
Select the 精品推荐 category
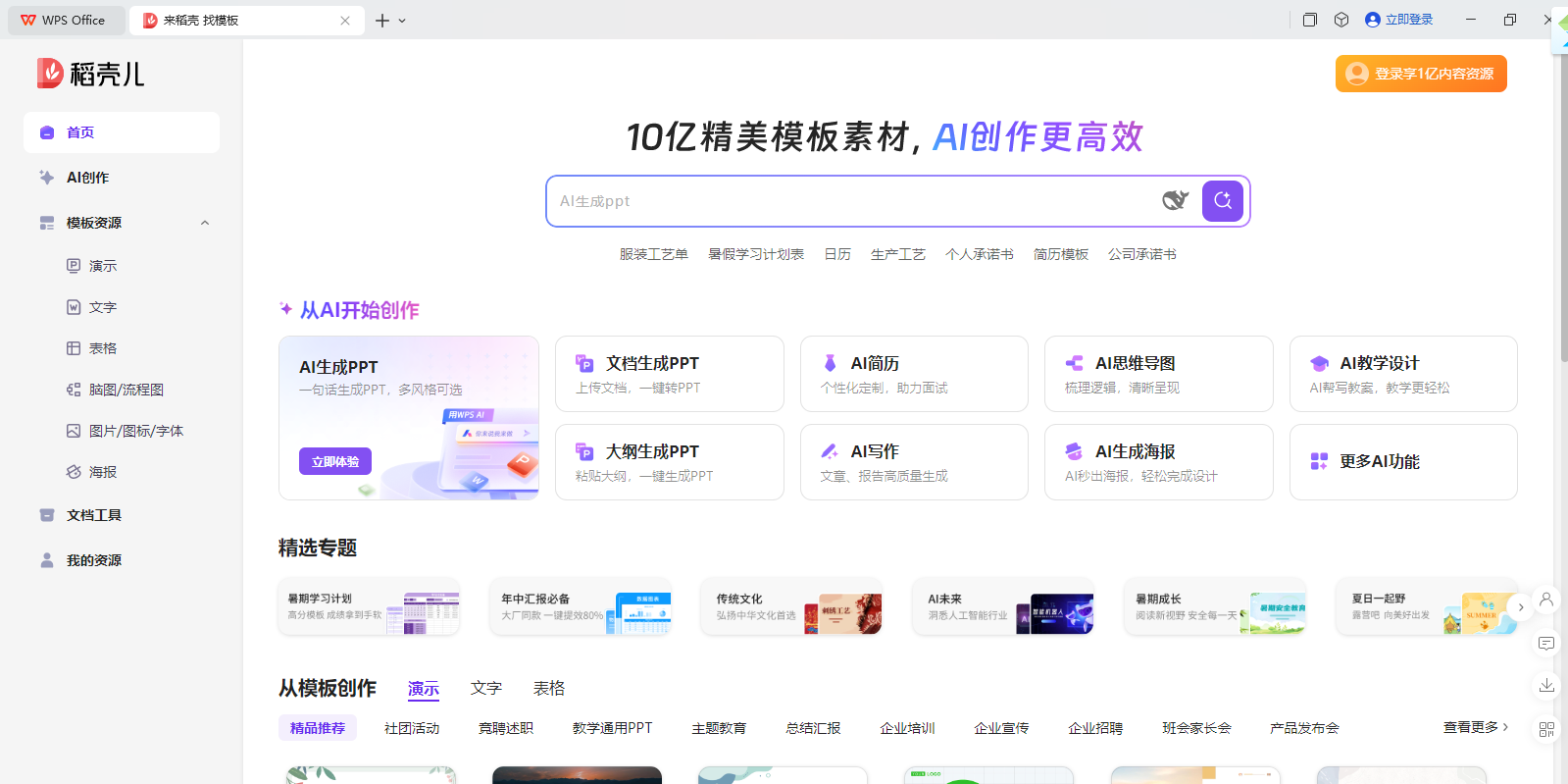tap(318, 728)
